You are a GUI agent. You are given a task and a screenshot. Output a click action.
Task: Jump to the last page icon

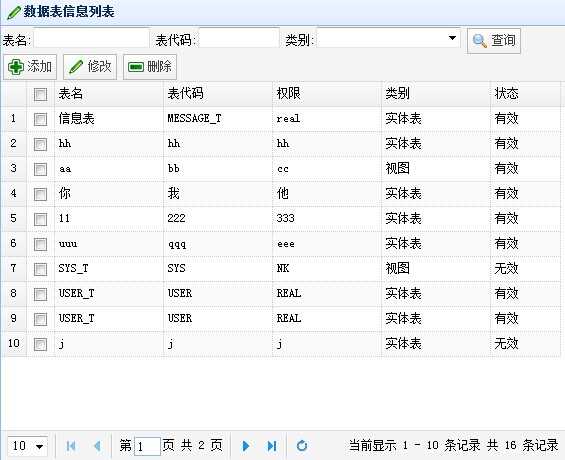point(272,446)
